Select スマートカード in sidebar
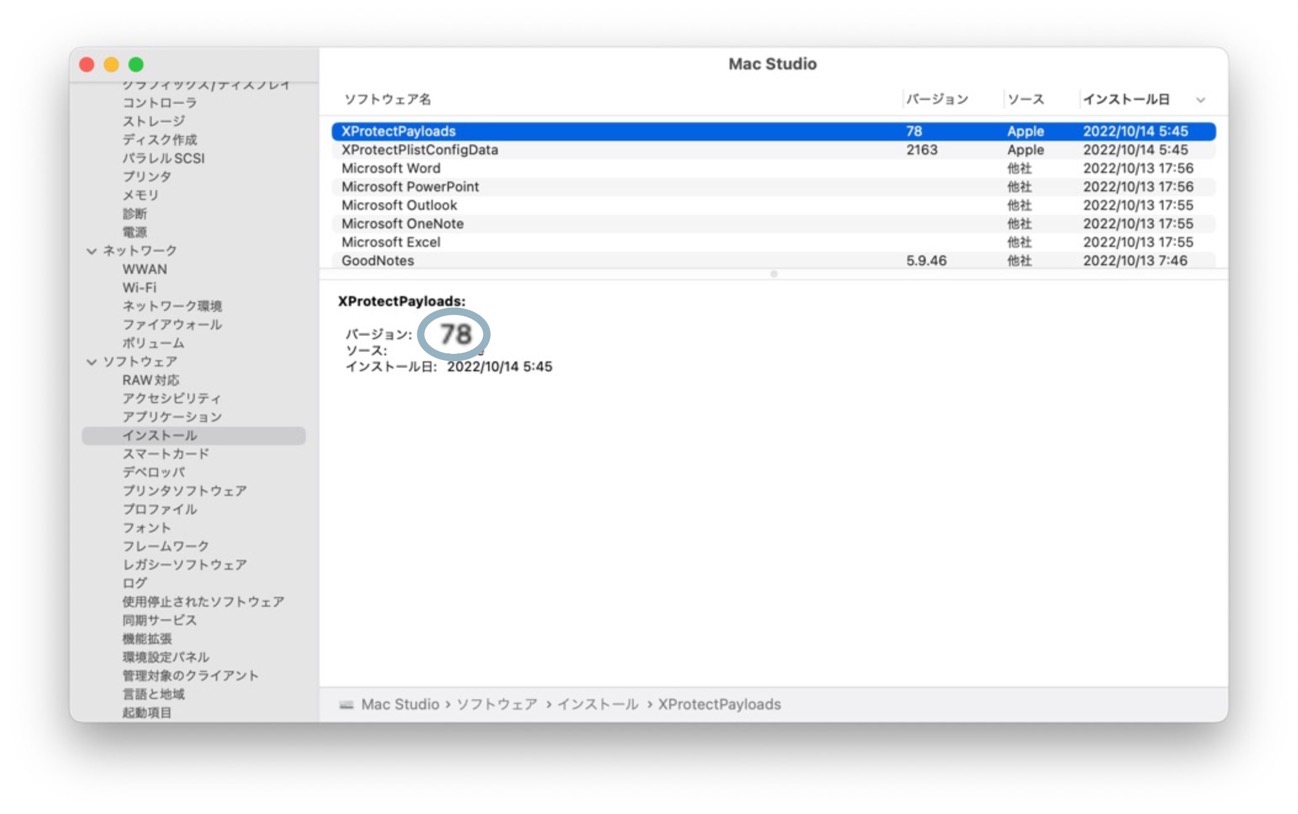 pyautogui.click(x=166, y=454)
